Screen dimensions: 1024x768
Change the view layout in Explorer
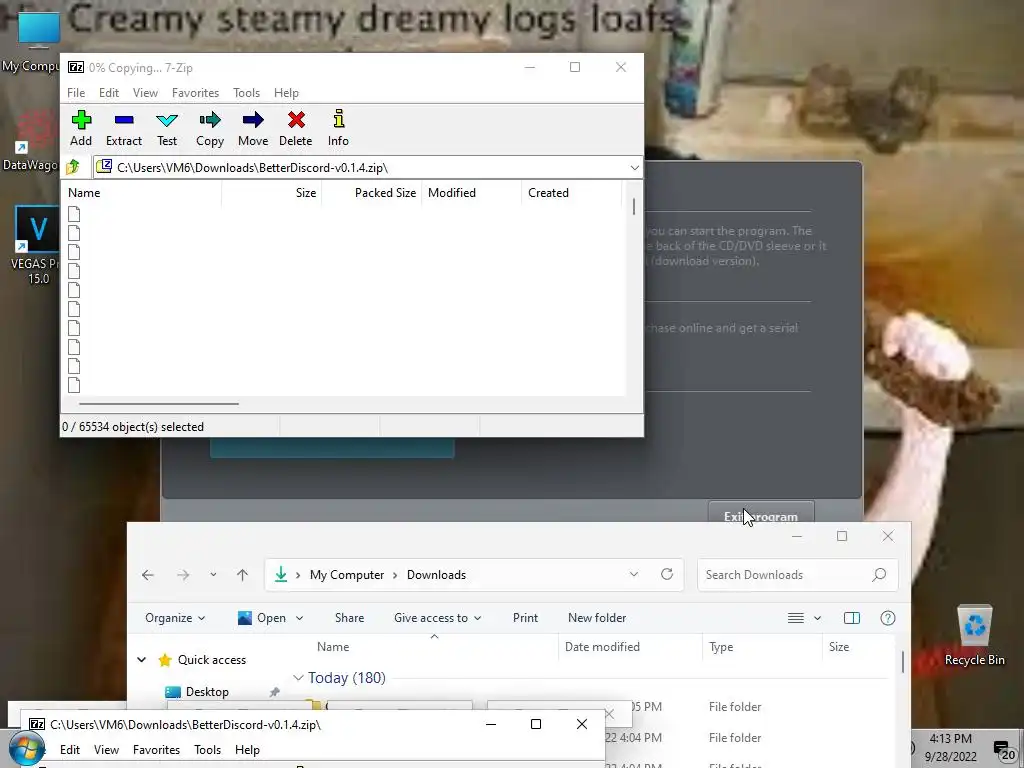pyautogui.click(x=795, y=618)
